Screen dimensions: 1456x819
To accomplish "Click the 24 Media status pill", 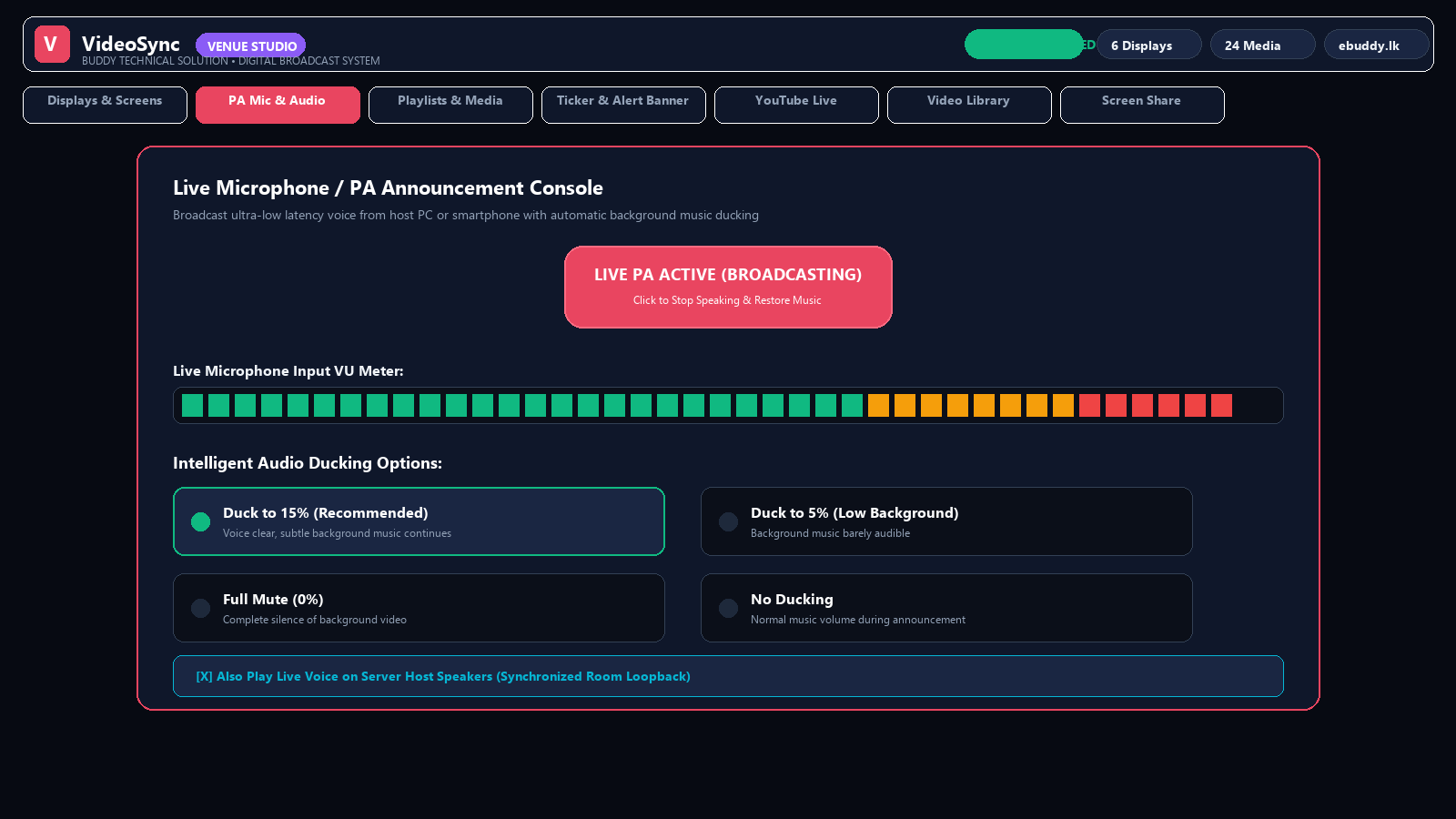I will tap(1262, 45).
